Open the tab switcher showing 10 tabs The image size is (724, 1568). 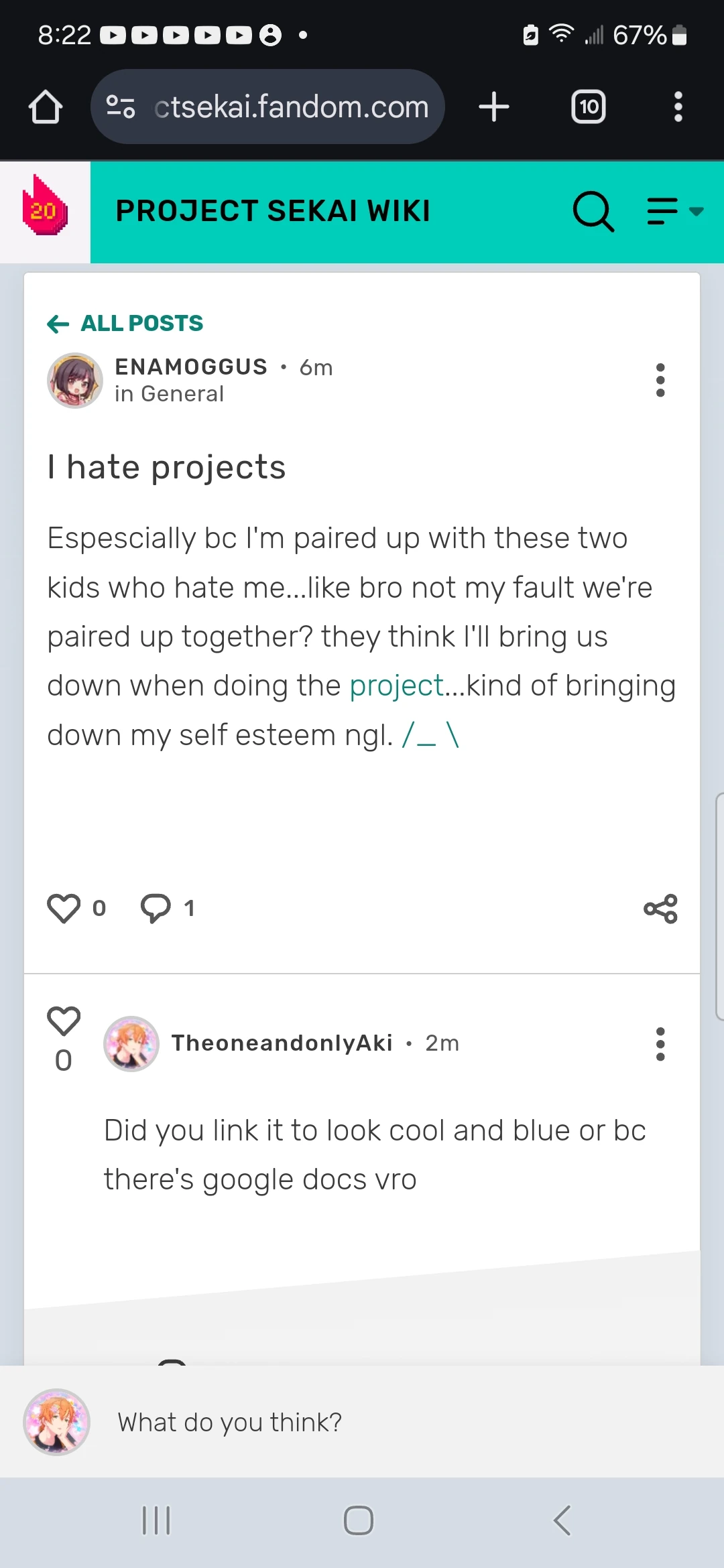pyautogui.click(x=588, y=107)
